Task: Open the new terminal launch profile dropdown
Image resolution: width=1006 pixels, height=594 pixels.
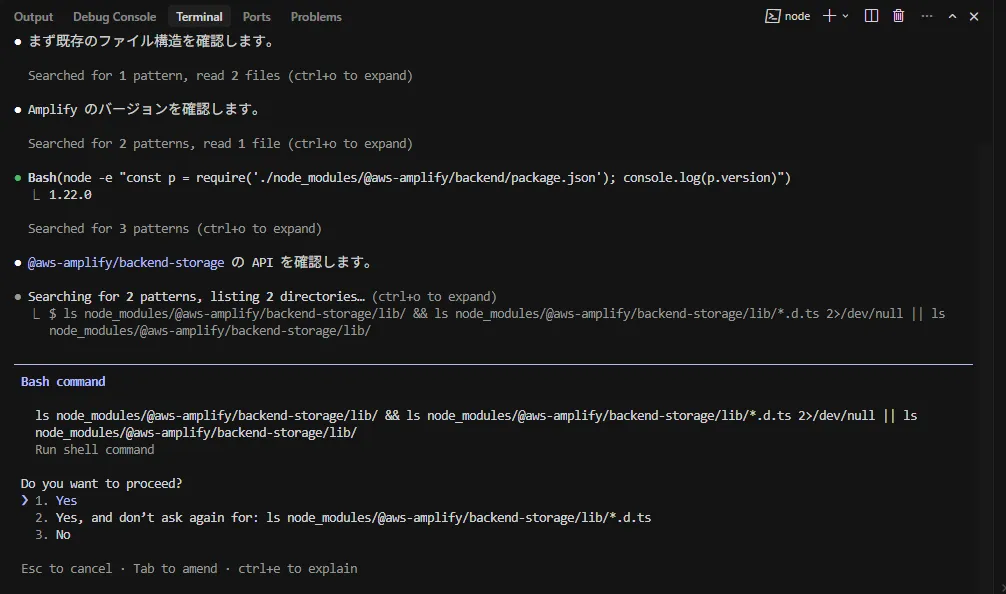Action: click(846, 16)
